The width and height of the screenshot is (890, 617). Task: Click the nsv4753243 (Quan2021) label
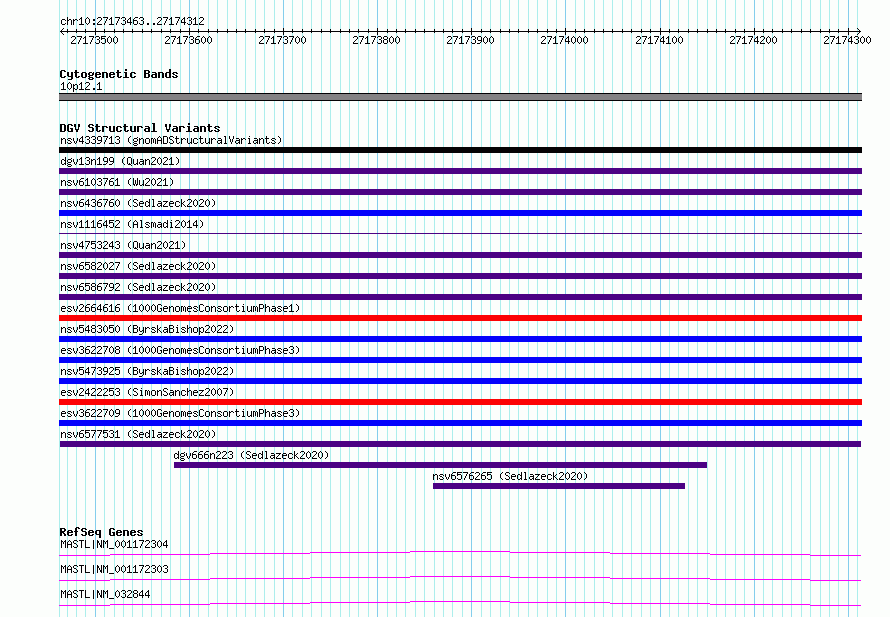[x=123, y=245]
